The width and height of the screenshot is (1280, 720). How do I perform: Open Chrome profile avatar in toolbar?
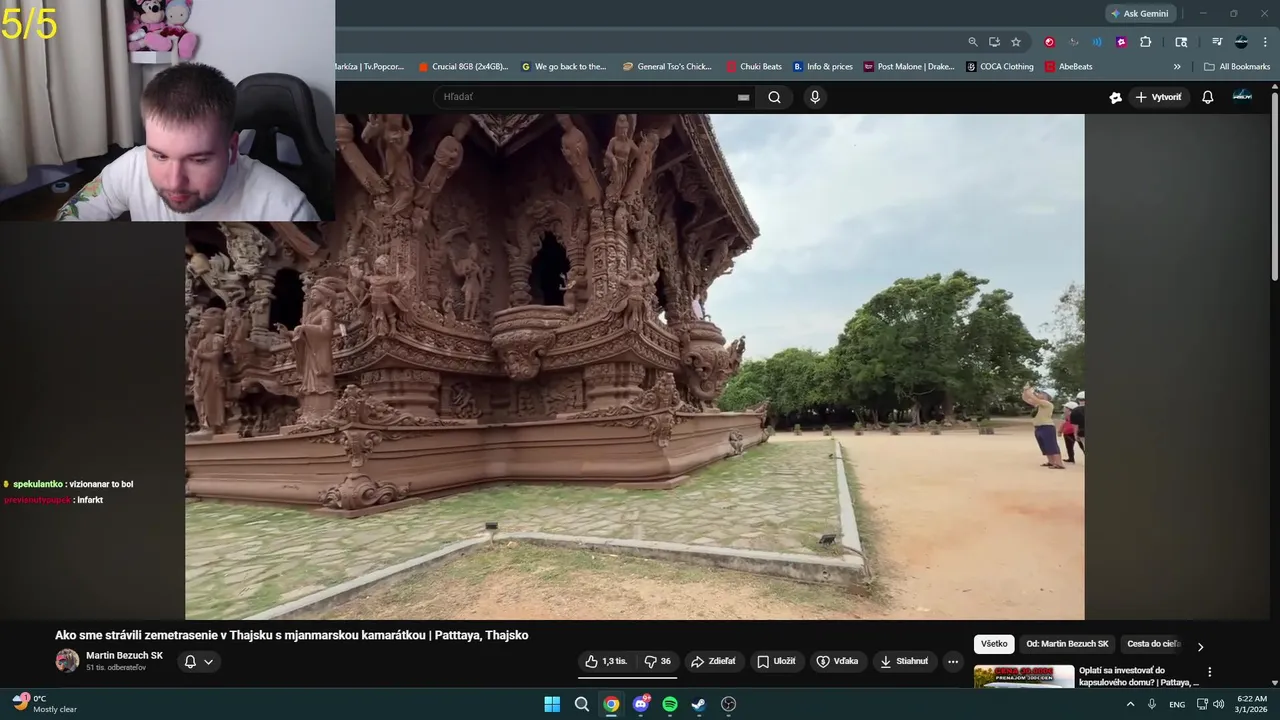point(1241,42)
